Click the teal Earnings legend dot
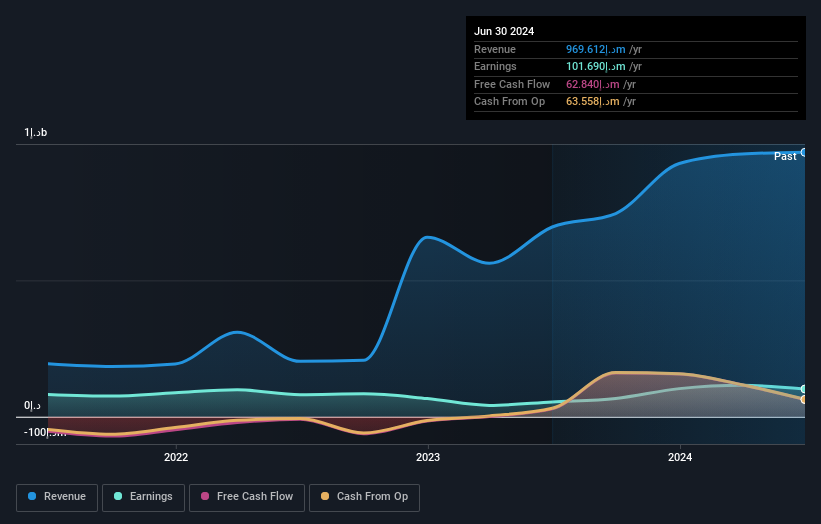 point(118,496)
